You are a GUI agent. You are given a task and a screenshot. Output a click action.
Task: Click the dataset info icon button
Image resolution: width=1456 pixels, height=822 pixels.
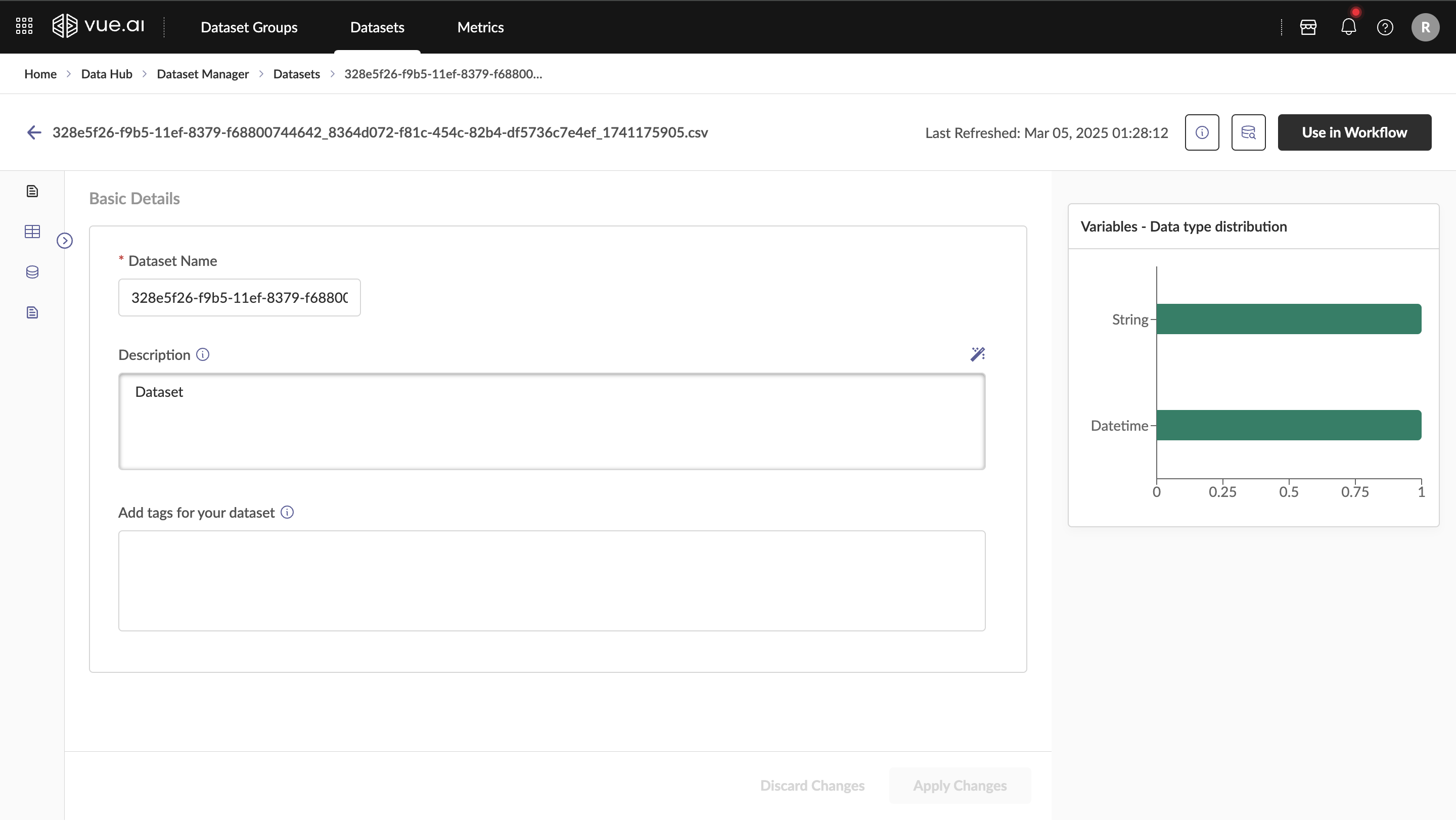1202,132
